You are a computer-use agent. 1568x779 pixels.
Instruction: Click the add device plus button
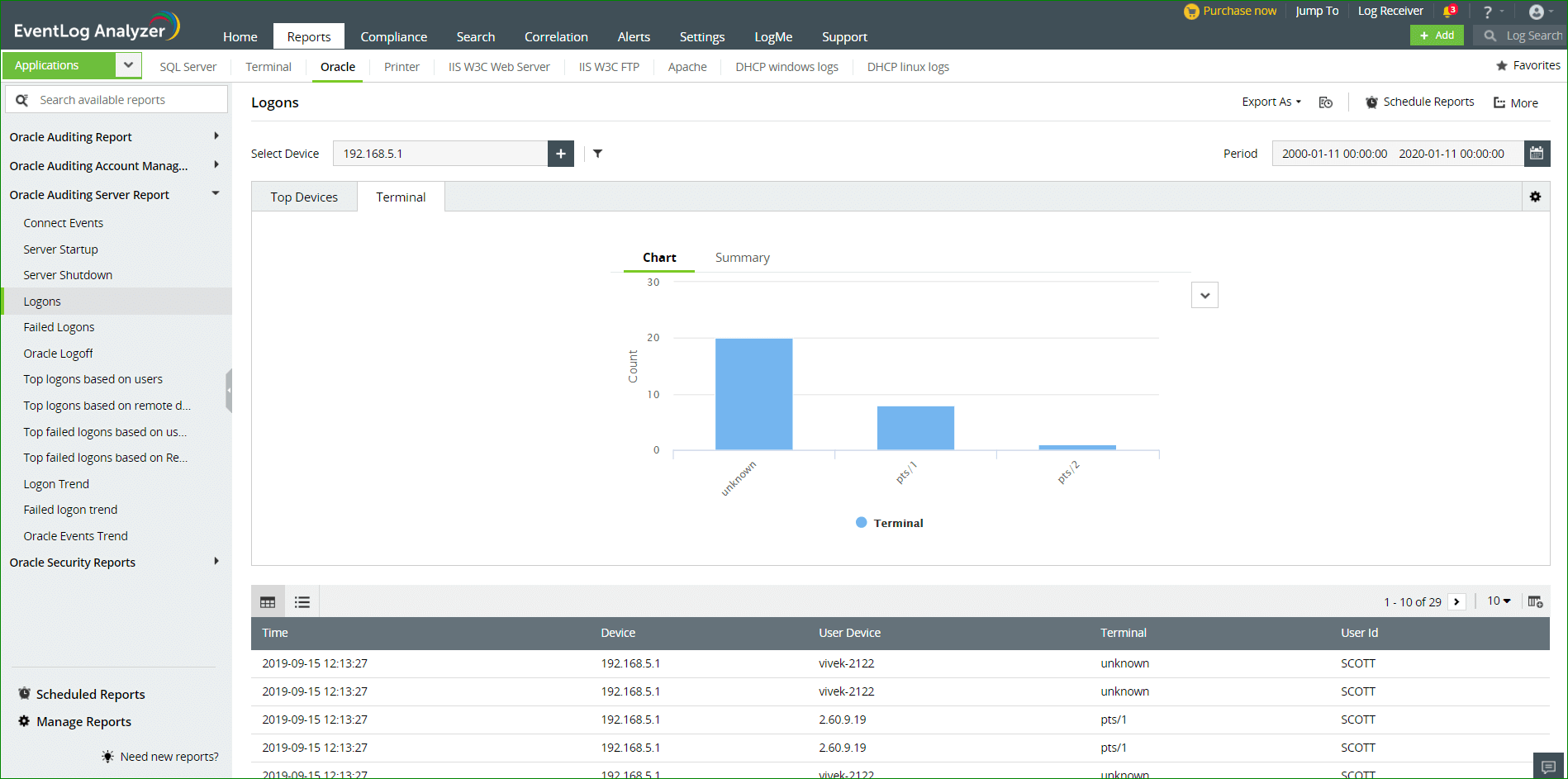coord(561,154)
